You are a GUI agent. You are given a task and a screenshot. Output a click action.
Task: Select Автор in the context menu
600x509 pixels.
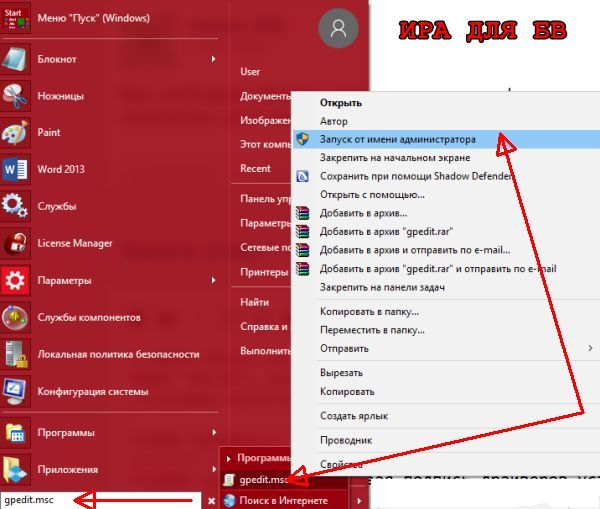334,121
